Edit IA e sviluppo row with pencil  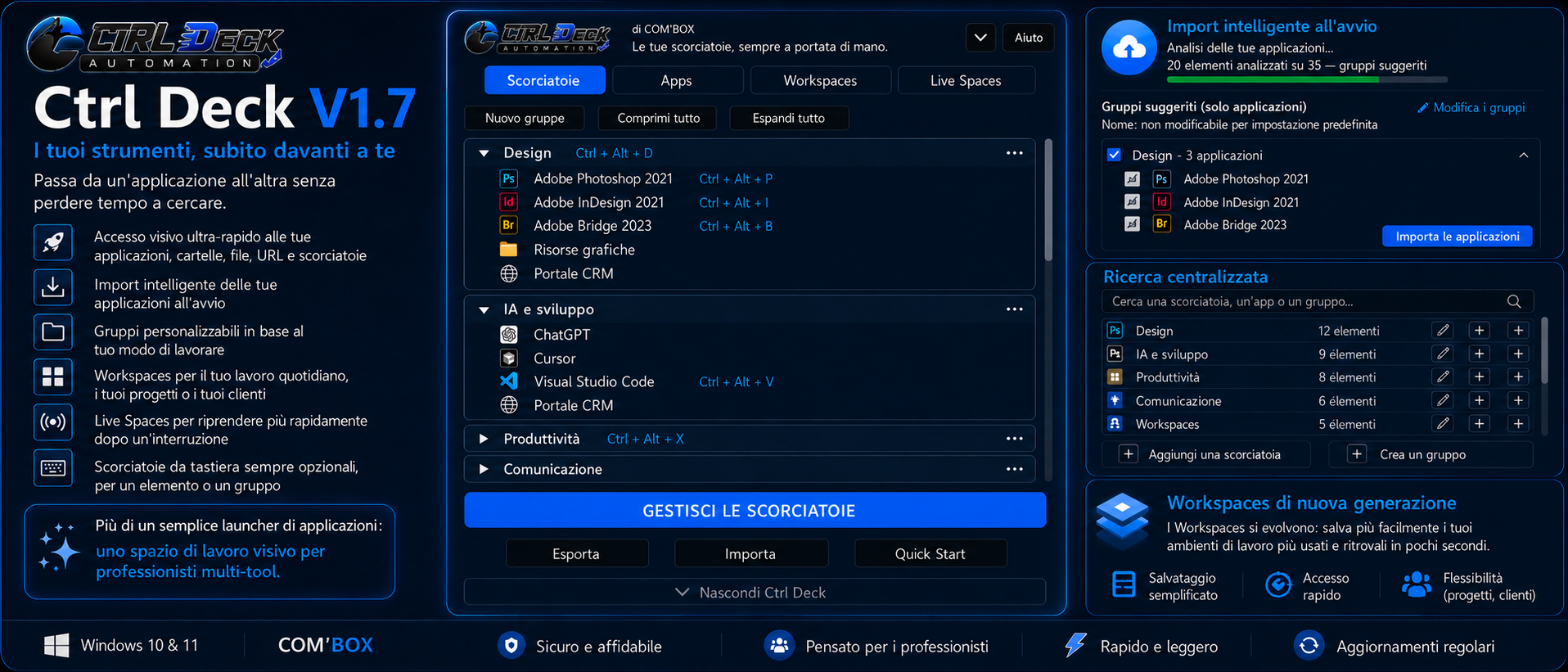click(1443, 354)
